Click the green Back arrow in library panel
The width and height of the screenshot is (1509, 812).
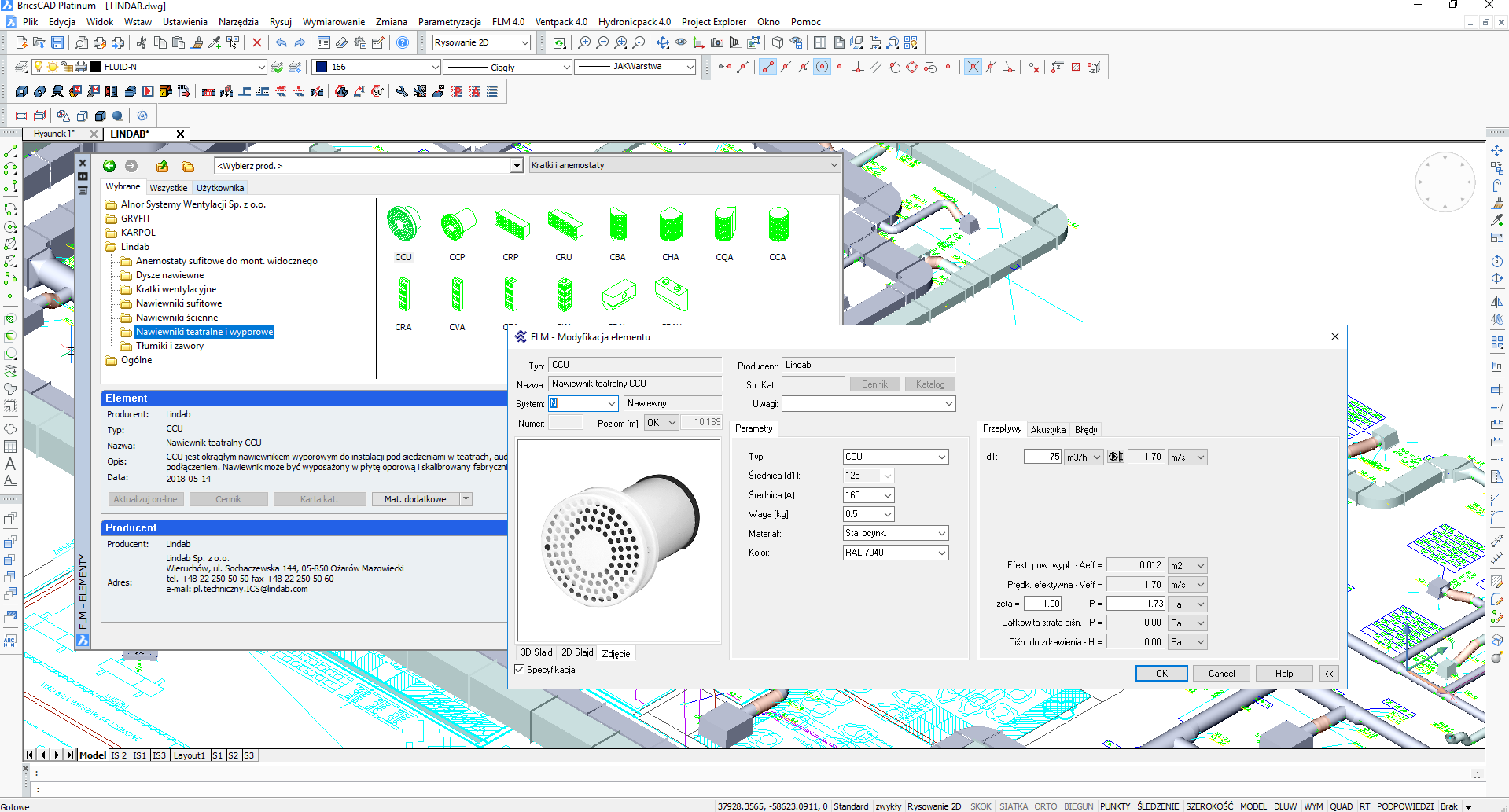[109, 166]
